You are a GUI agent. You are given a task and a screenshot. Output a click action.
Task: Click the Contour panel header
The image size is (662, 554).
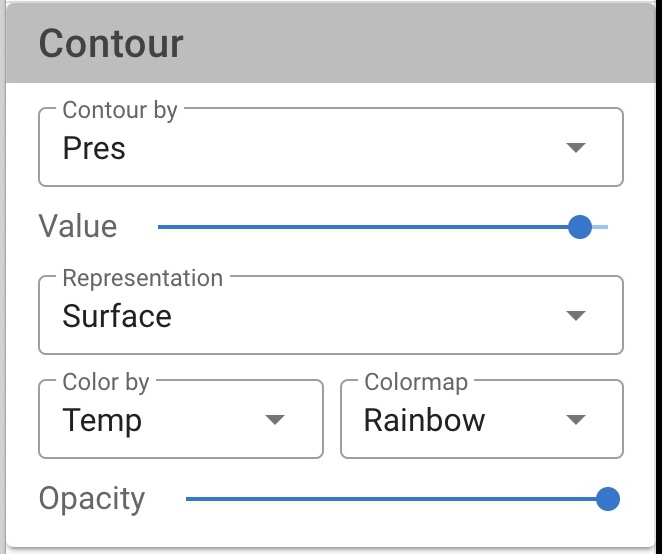point(331,43)
